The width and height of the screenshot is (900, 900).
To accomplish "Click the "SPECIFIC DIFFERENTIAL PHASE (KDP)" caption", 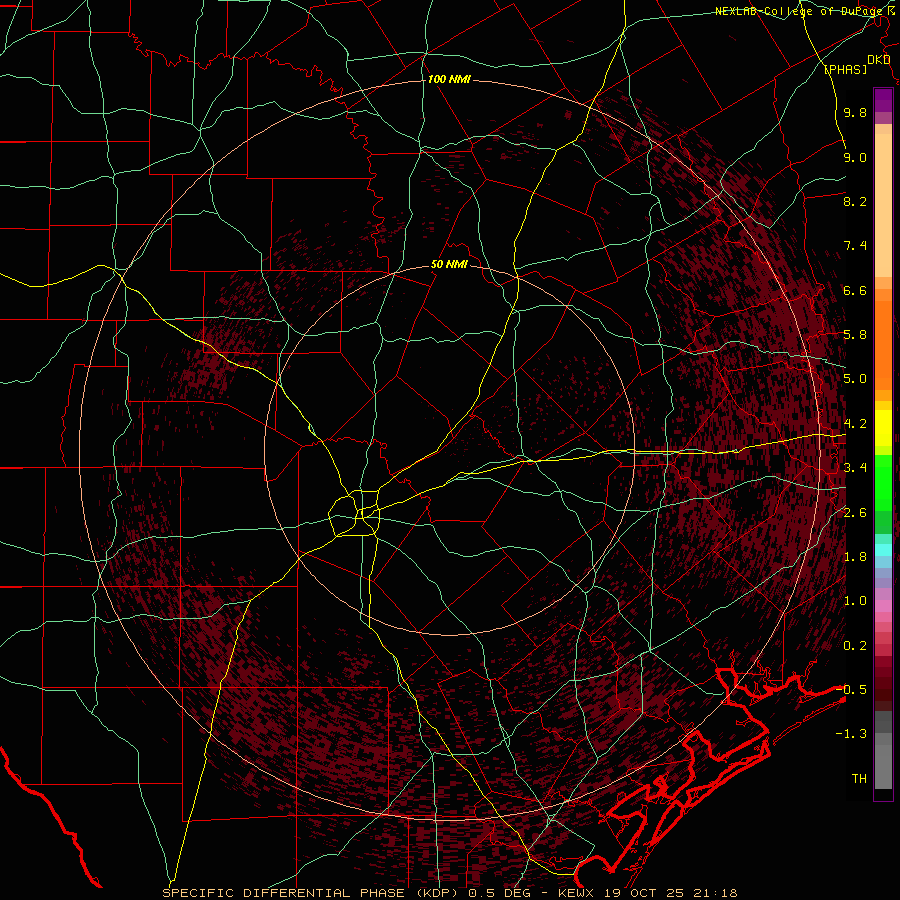I will [312, 893].
